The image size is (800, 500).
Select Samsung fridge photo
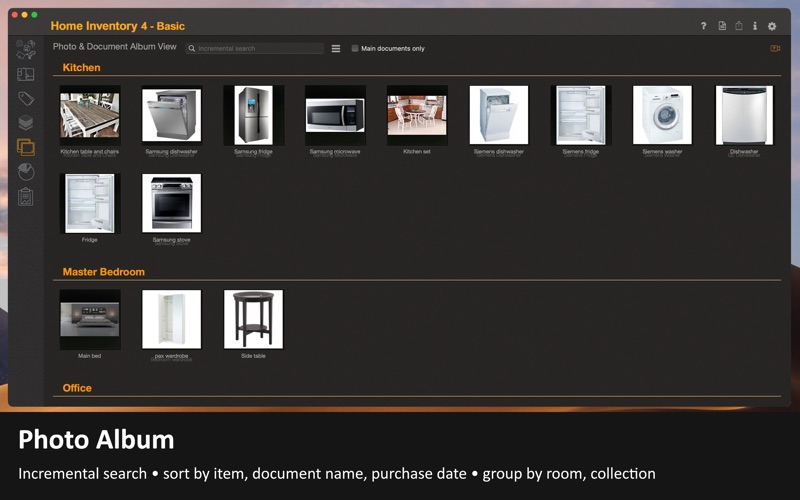tap(254, 115)
